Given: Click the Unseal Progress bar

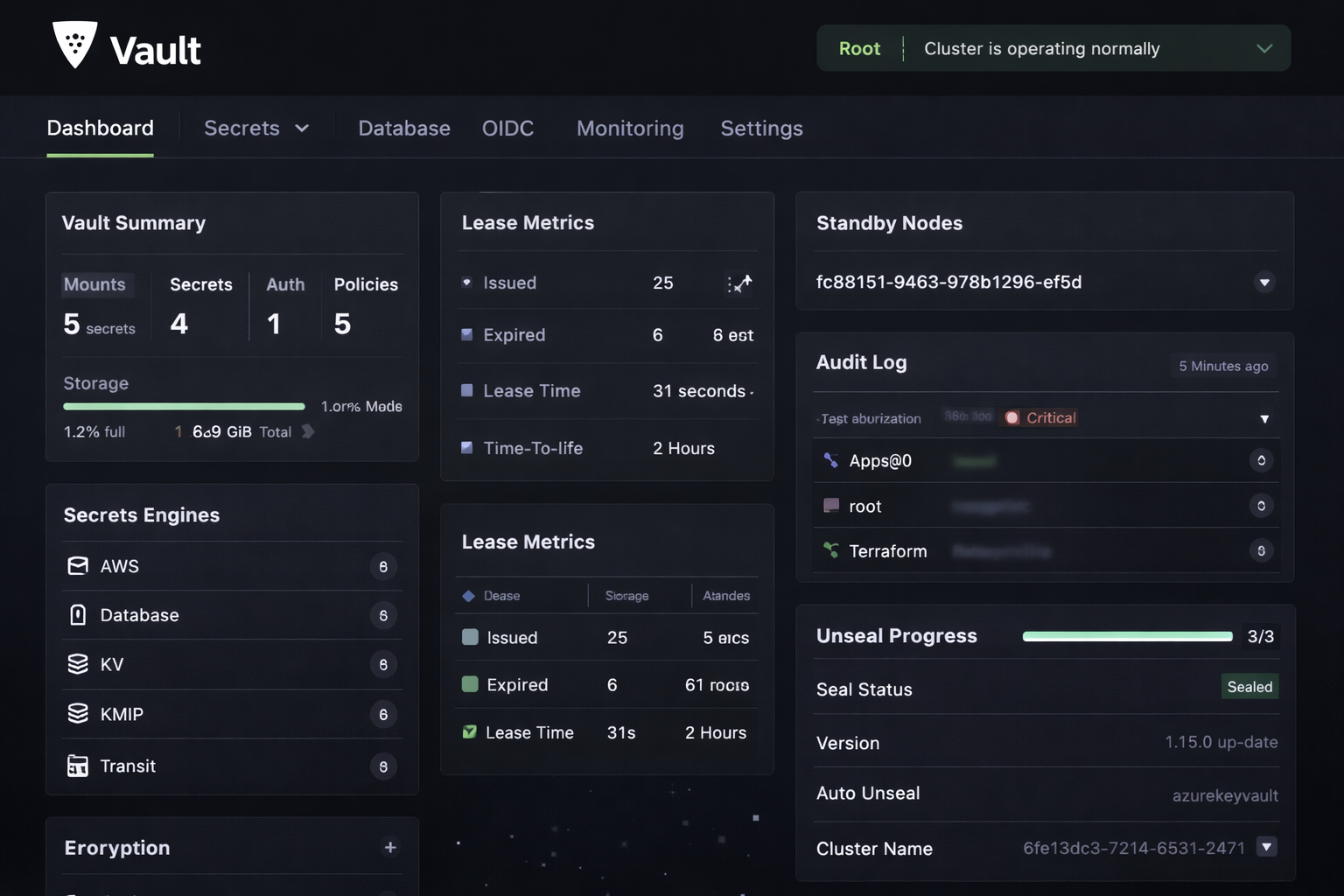Looking at the screenshot, I should pyautogui.click(x=1128, y=636).
